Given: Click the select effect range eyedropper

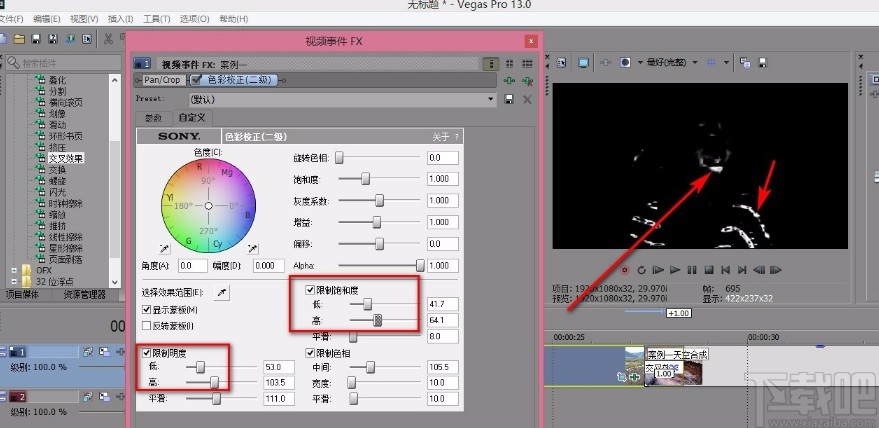Looking at the screenshot, I should coord(223,292).
